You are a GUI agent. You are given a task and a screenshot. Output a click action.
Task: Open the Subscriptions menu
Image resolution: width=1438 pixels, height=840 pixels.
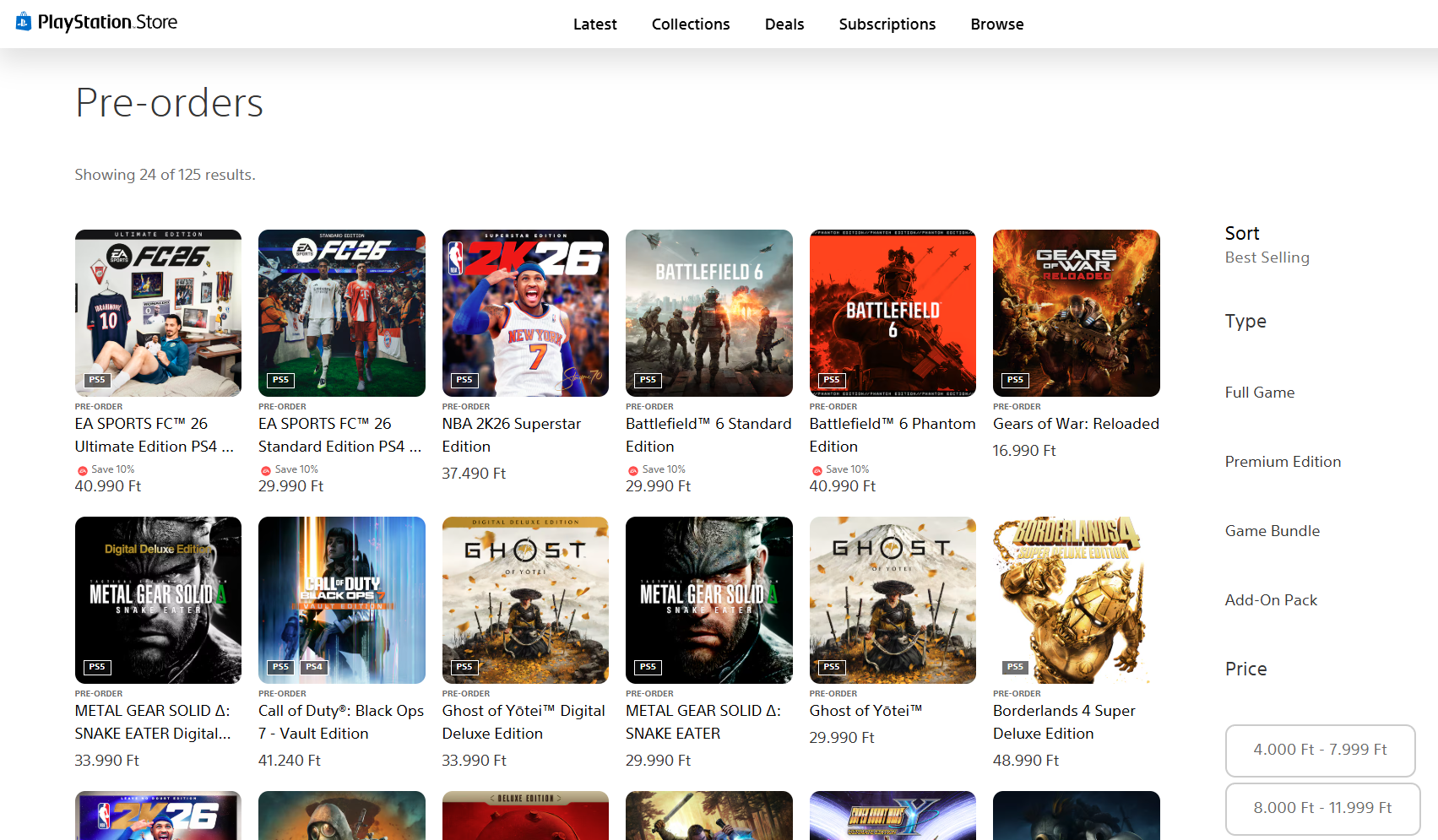click(887, 24)
